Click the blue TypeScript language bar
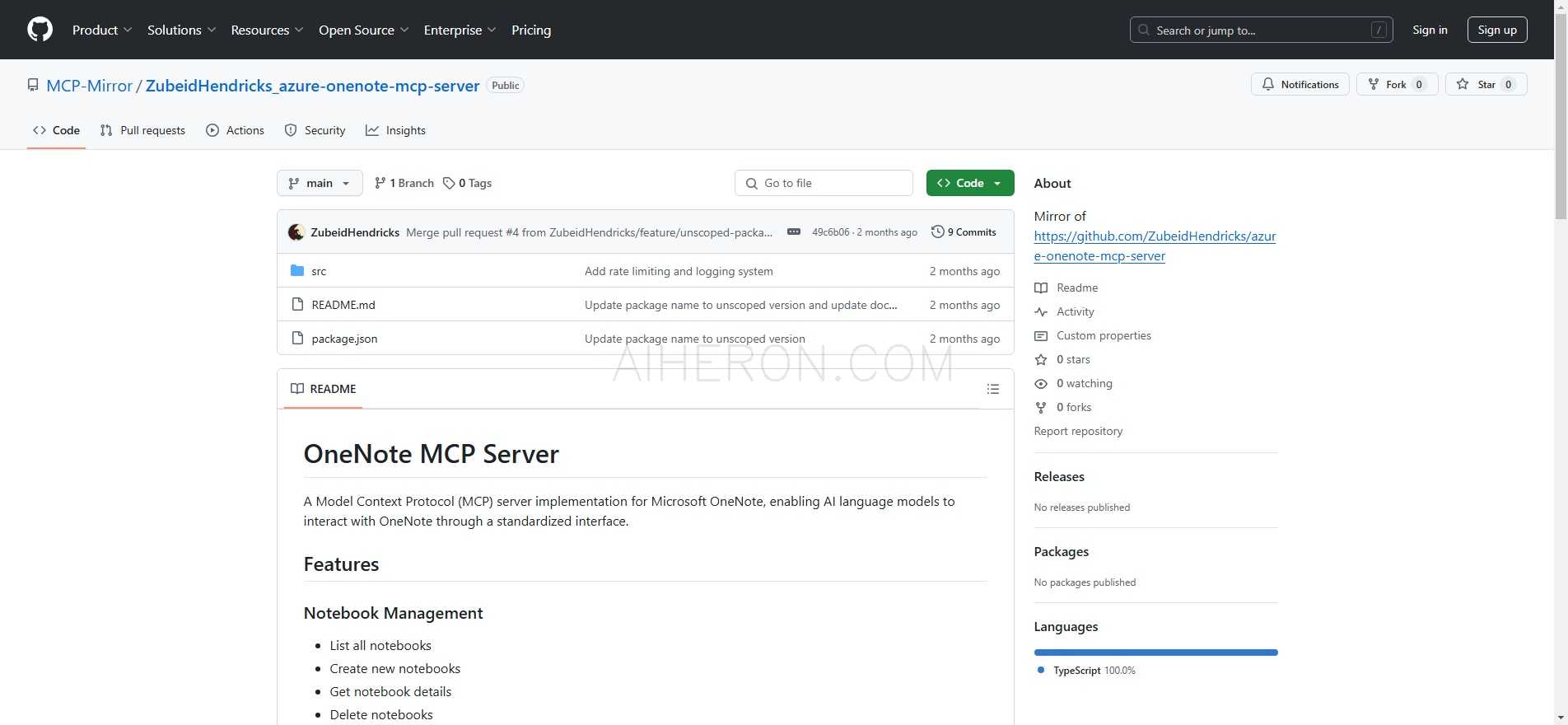The width and height of the screenshot is (1568, 725). pos(1155,652)
